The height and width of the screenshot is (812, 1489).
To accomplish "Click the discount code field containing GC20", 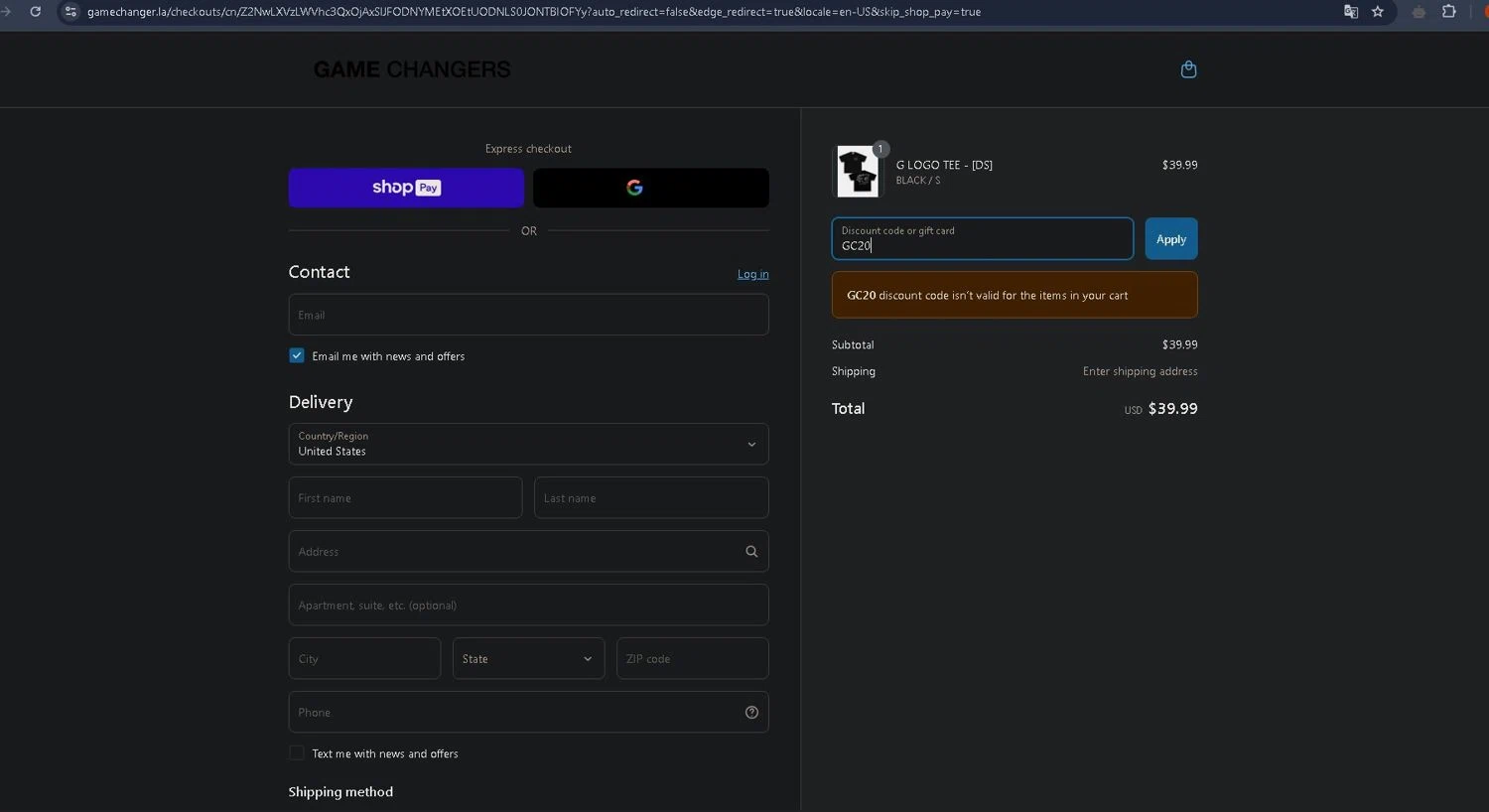I will (983, 239).
